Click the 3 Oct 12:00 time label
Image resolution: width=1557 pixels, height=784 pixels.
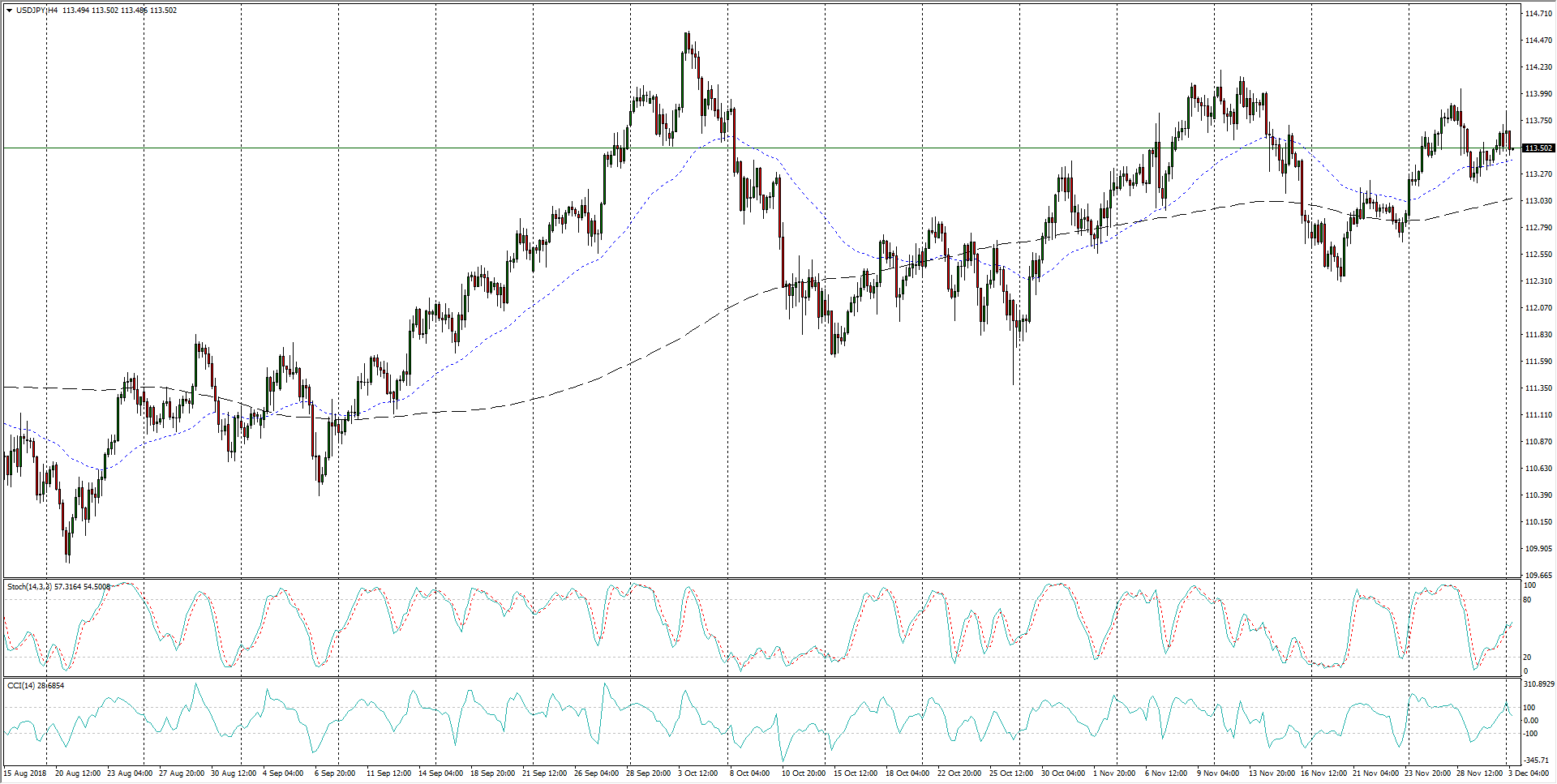698,773
